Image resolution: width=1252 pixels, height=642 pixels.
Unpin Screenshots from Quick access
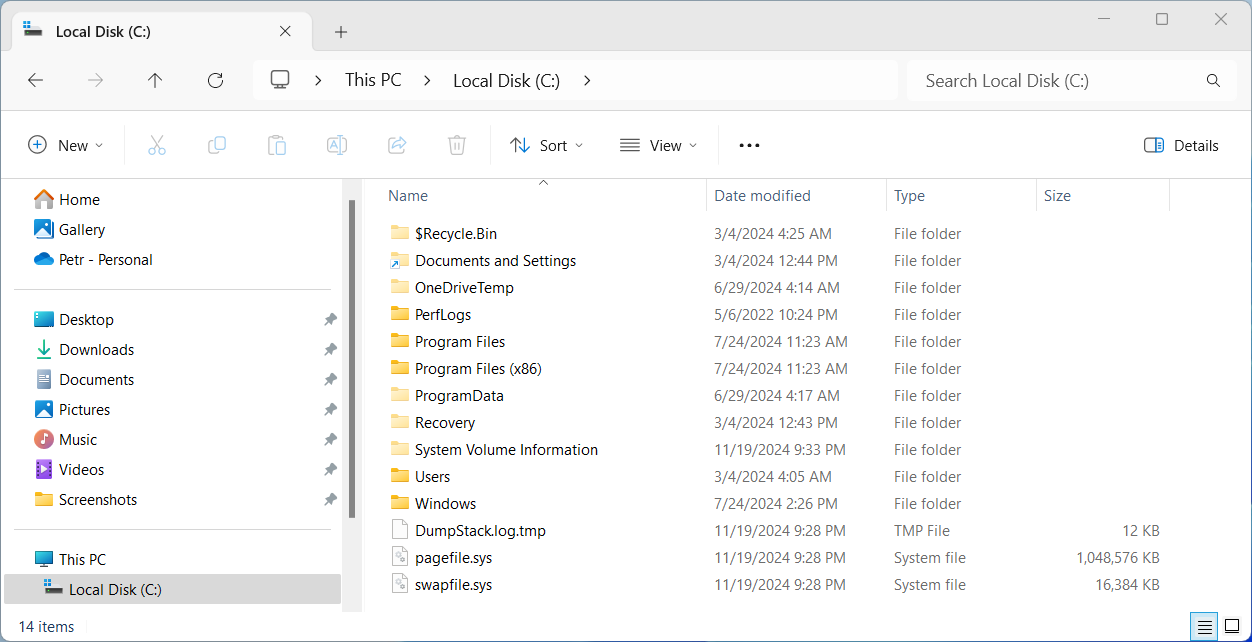(x=330, y=499)
